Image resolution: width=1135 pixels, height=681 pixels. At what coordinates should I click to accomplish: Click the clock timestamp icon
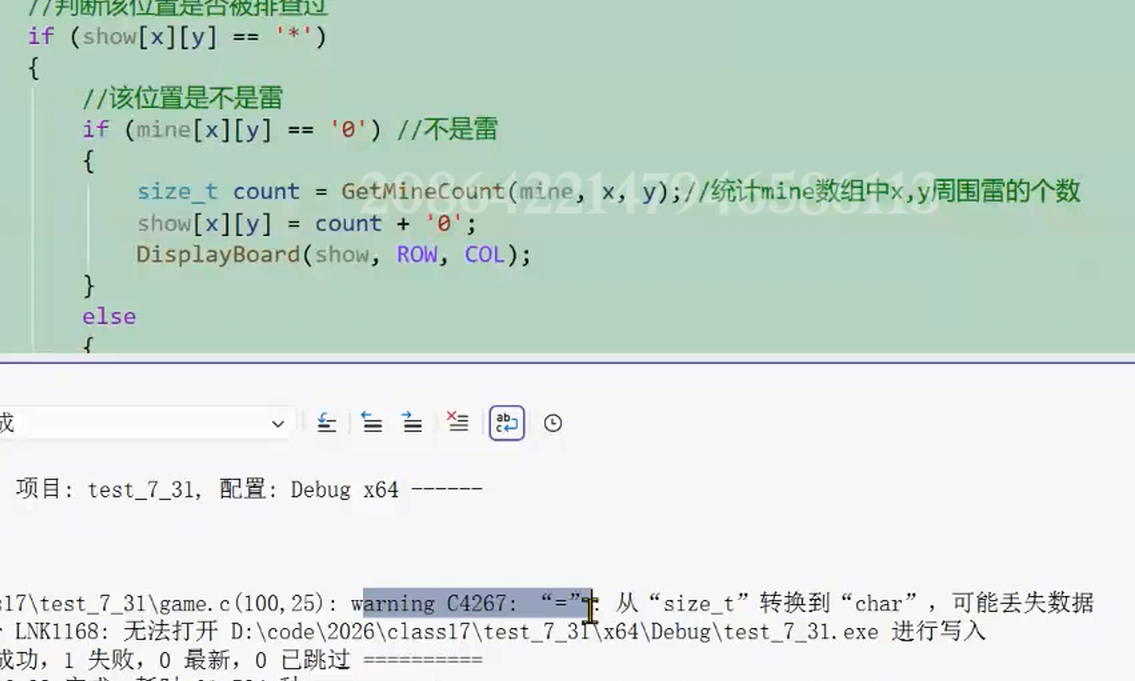coord(552,423)
